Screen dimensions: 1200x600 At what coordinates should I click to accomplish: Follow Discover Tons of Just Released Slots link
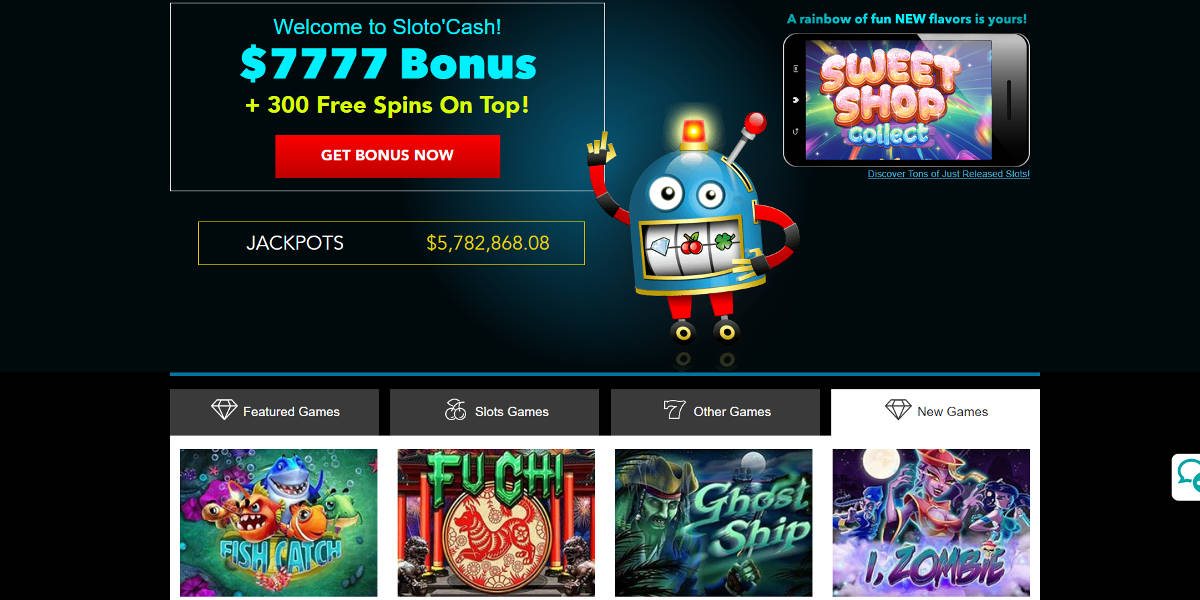(949, 174)
